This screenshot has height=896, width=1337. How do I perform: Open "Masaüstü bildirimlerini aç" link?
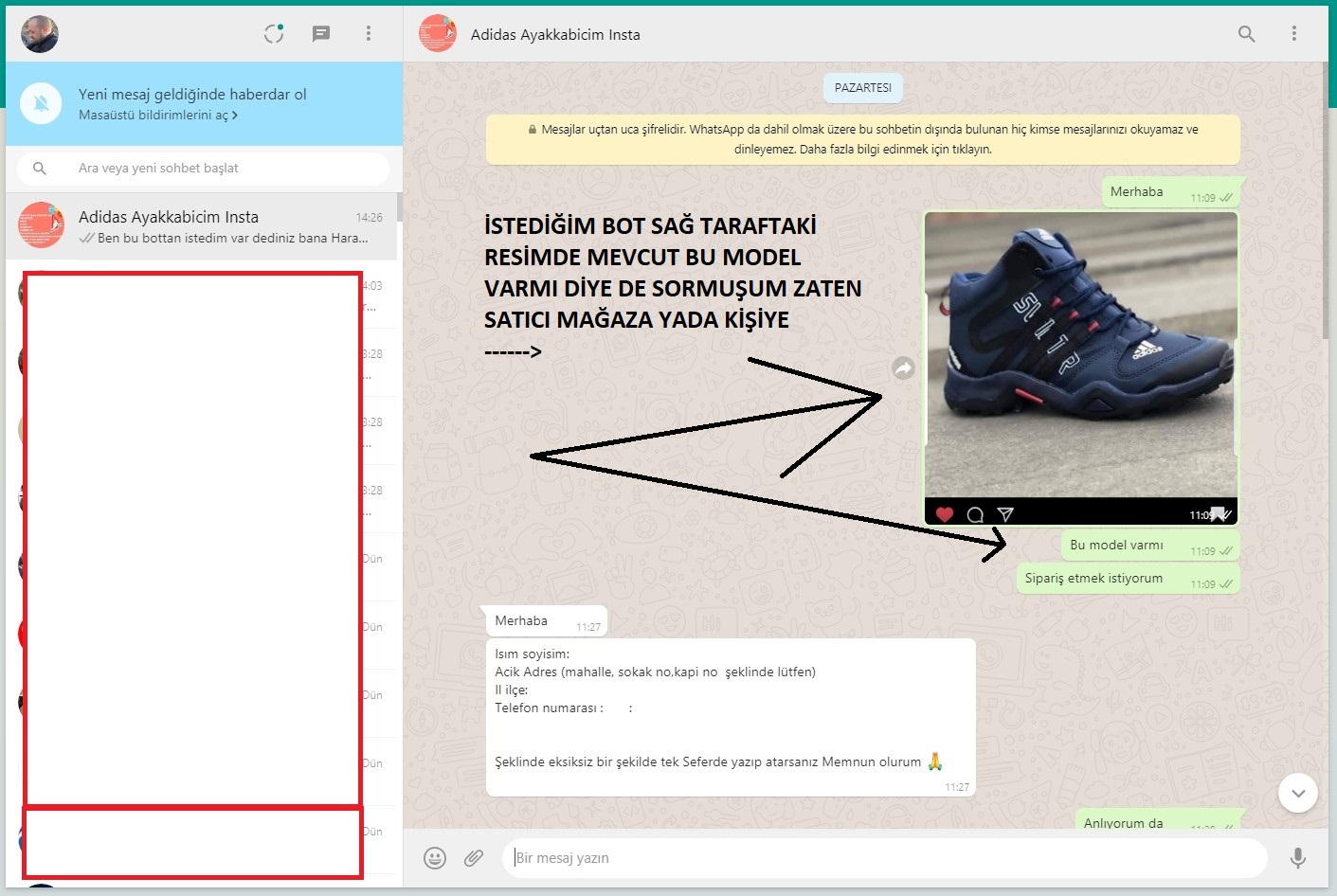point(158,116)
